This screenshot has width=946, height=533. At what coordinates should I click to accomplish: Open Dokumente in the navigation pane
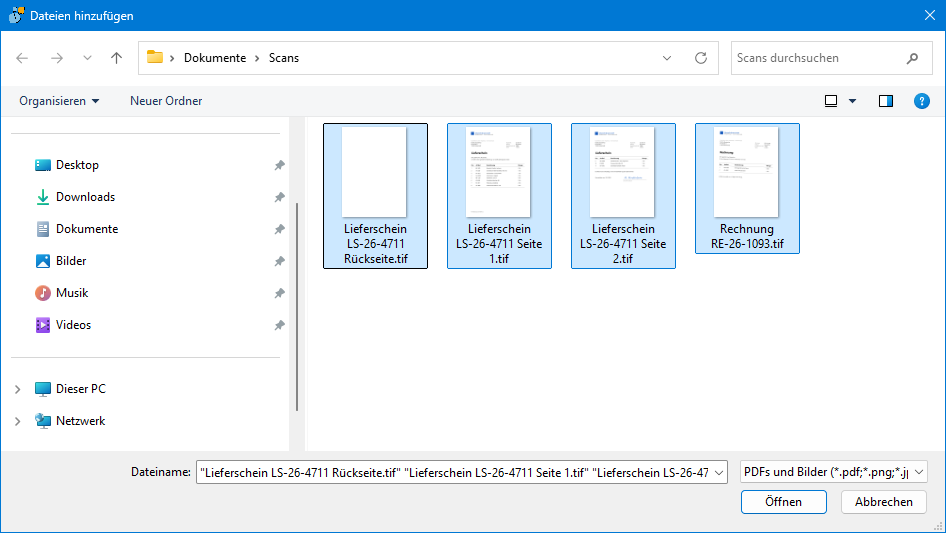(x=87, y=229)
